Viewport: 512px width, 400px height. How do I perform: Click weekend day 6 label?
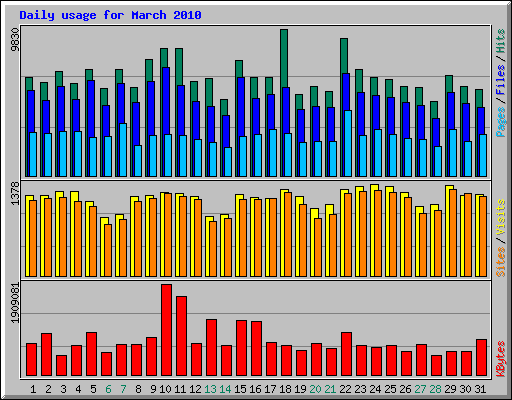[108, 389]
